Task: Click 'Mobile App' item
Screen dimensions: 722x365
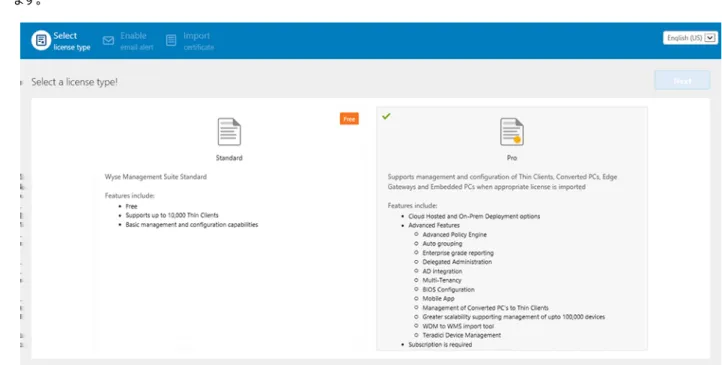Action: (438, 299)
